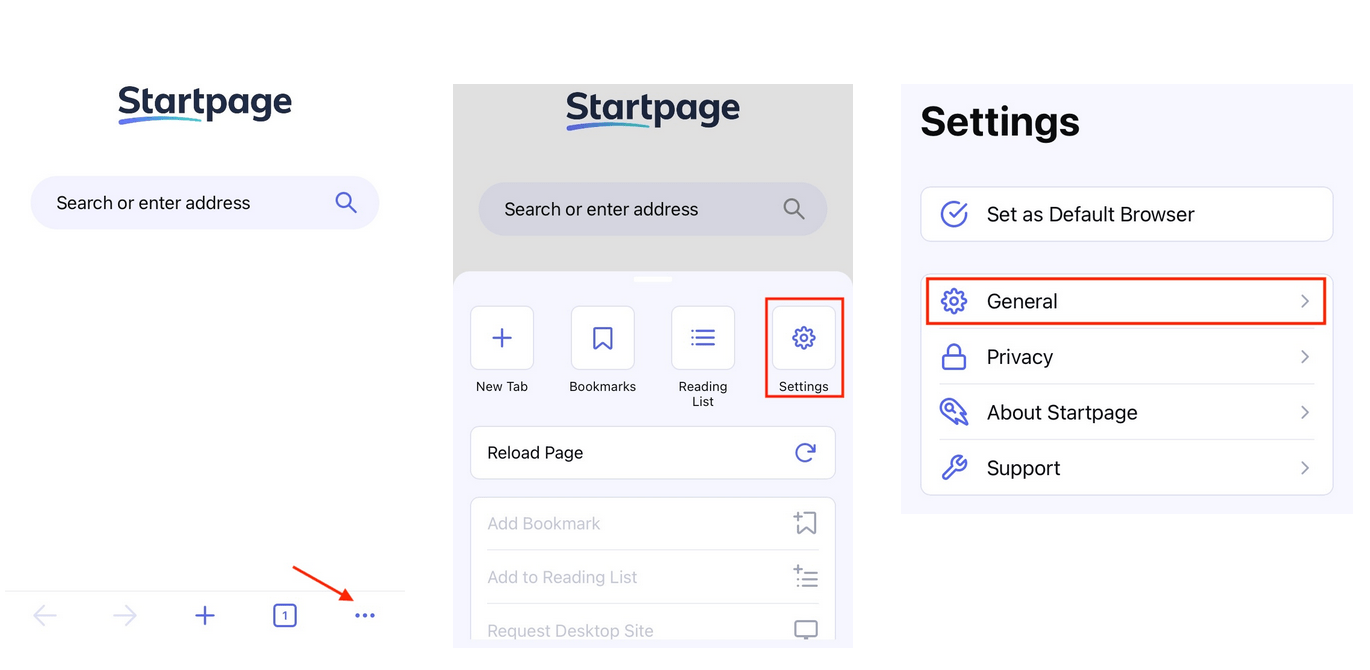Expand About Startpage via its chevron
The width and height of the screenshot is (1370, 670).
click(1305, 412)
